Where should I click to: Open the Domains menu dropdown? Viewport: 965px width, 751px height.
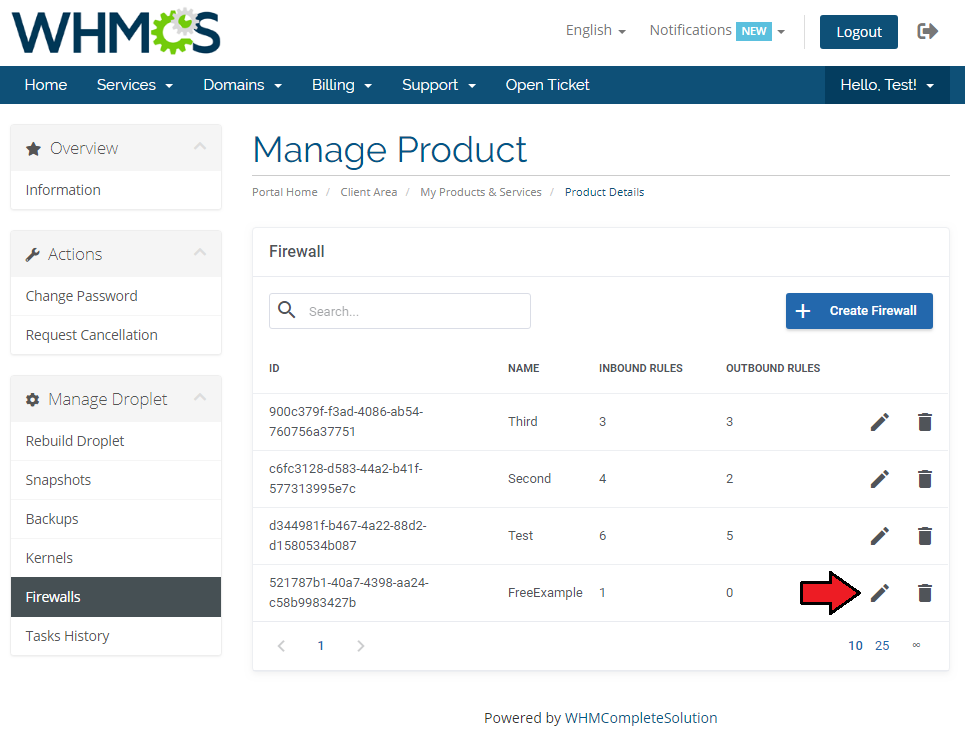click(x=242, y=85)
